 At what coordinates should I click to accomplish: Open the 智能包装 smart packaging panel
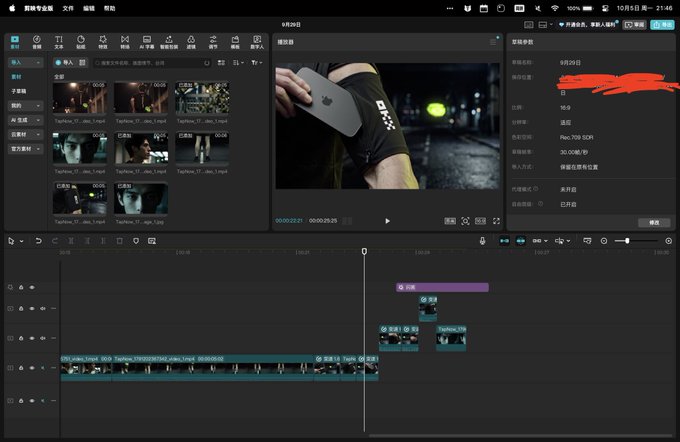point(169,42)
